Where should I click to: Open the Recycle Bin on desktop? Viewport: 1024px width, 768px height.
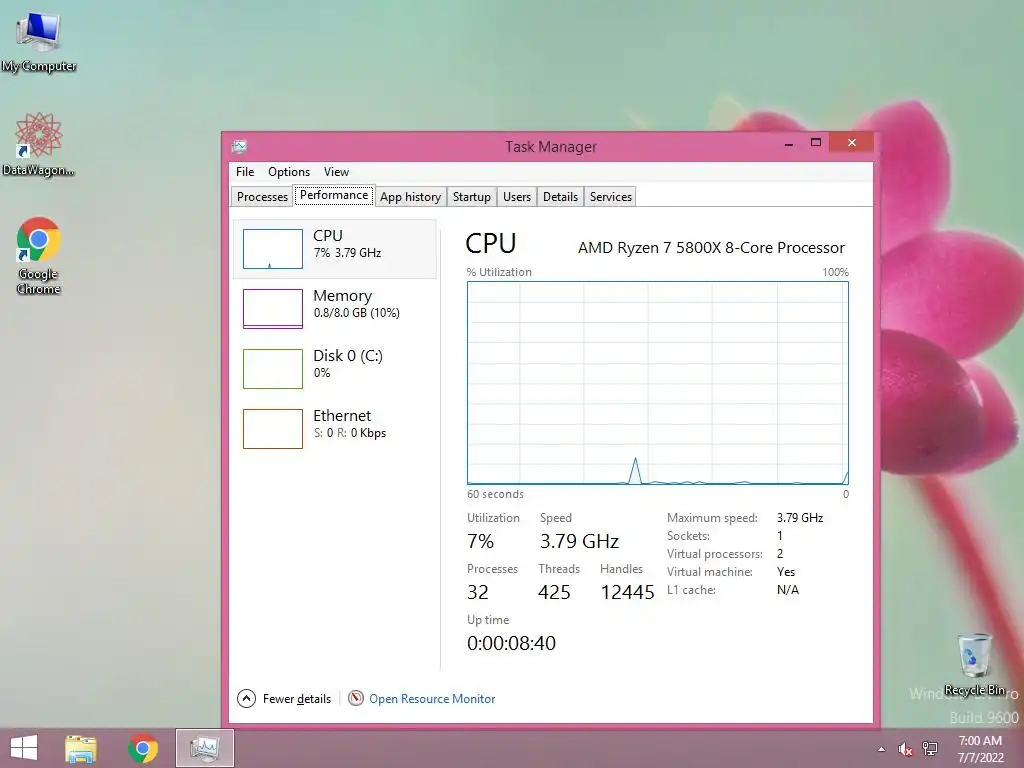click(x=974, y=665)
